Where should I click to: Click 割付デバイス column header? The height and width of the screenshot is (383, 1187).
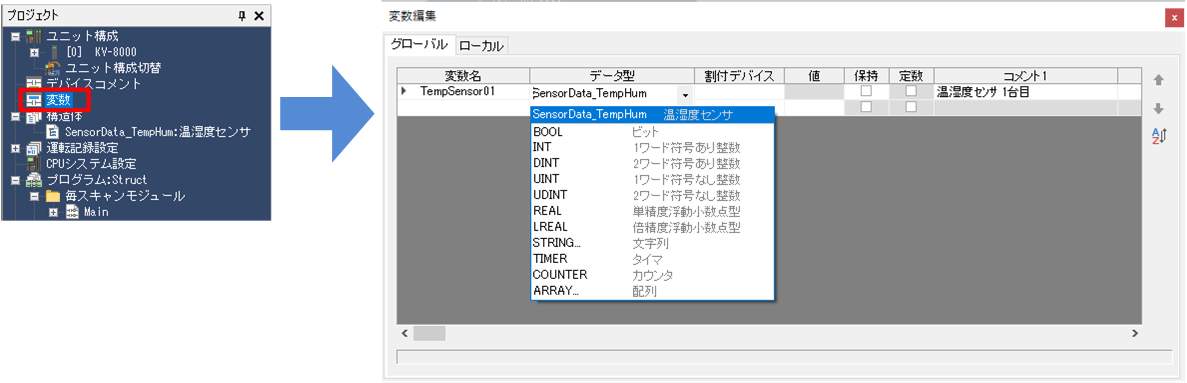(739, 75)
